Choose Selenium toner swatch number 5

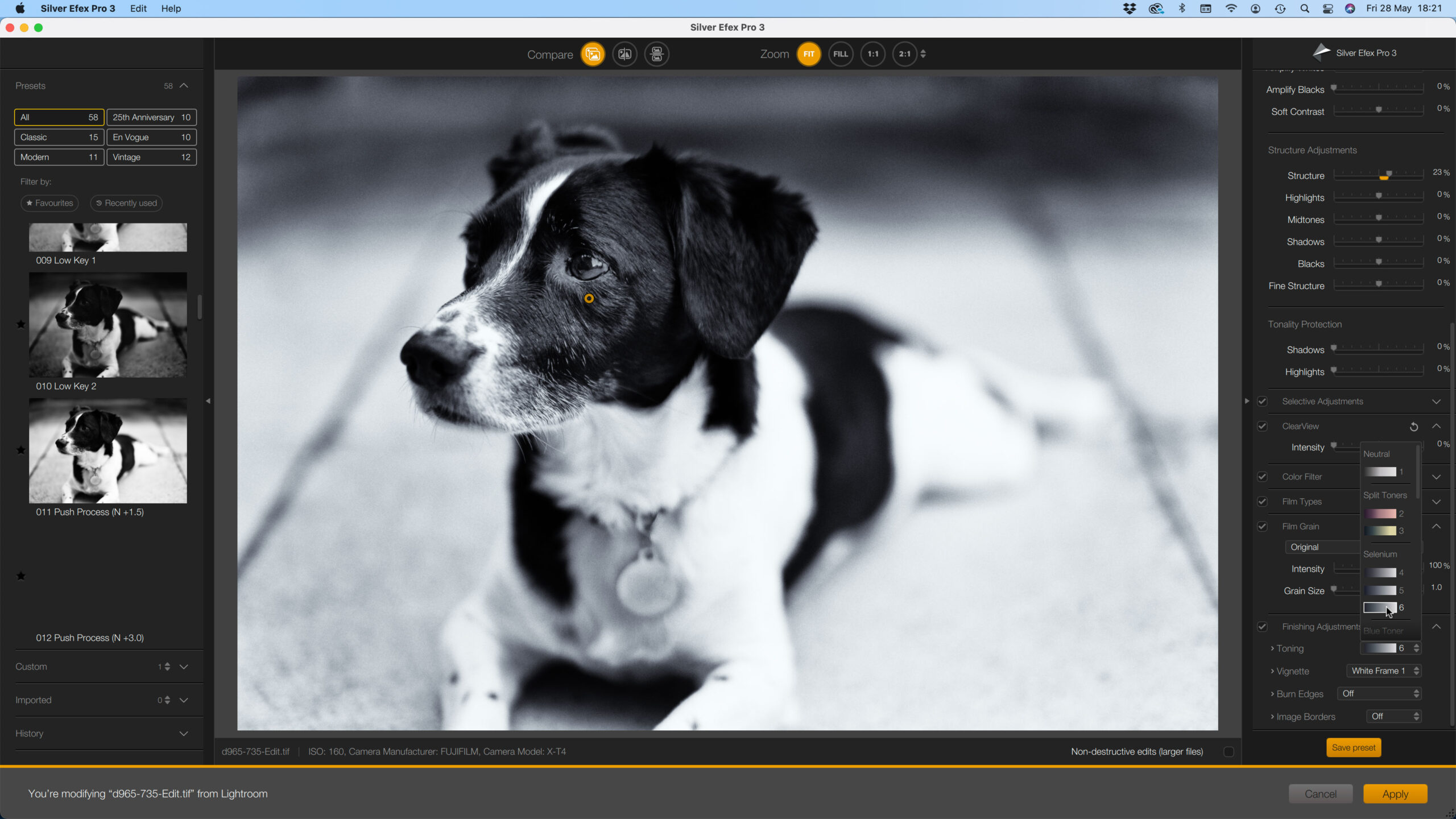point(1380,590)
